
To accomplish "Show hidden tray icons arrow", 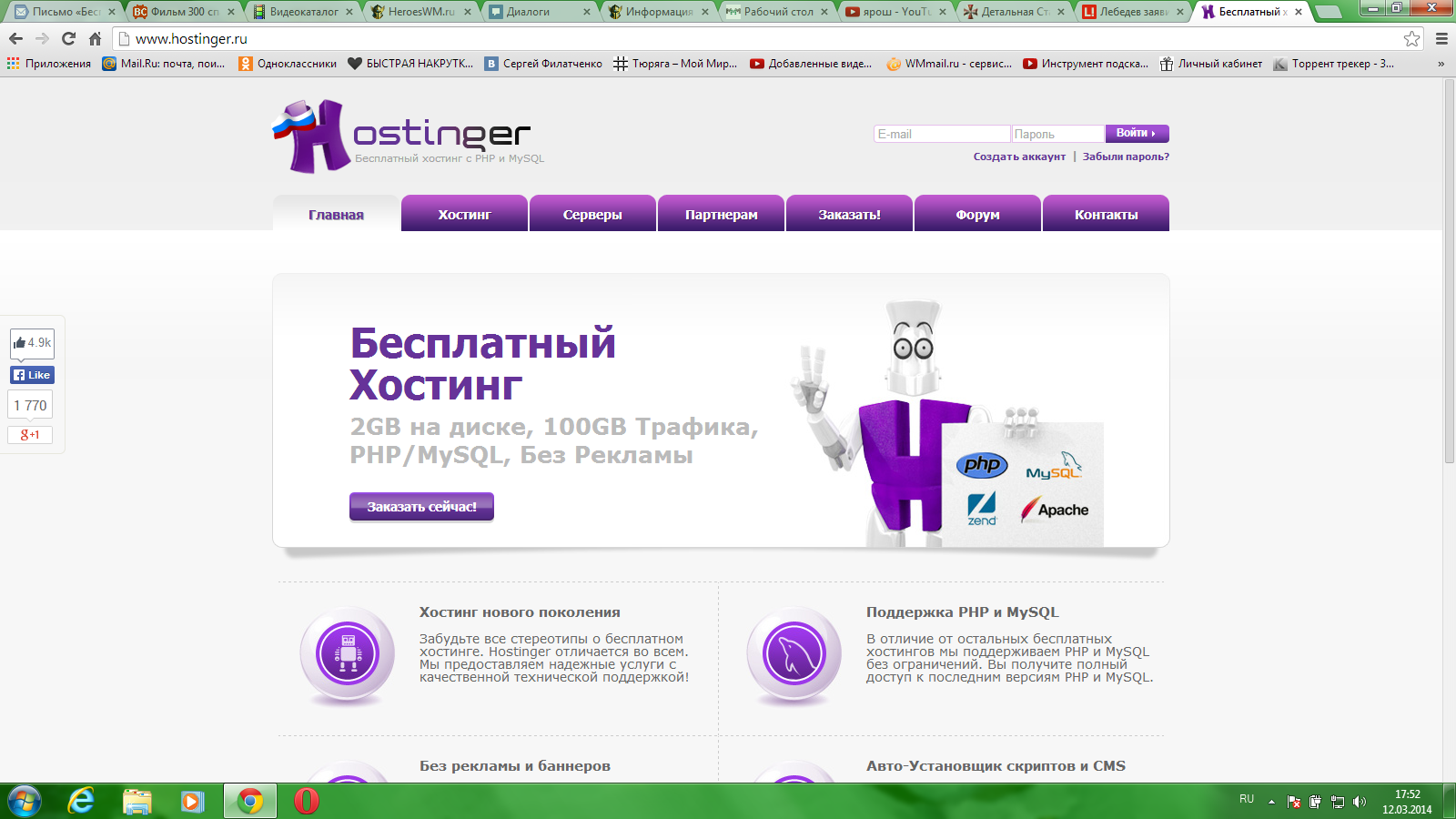I will [1271, 802].
